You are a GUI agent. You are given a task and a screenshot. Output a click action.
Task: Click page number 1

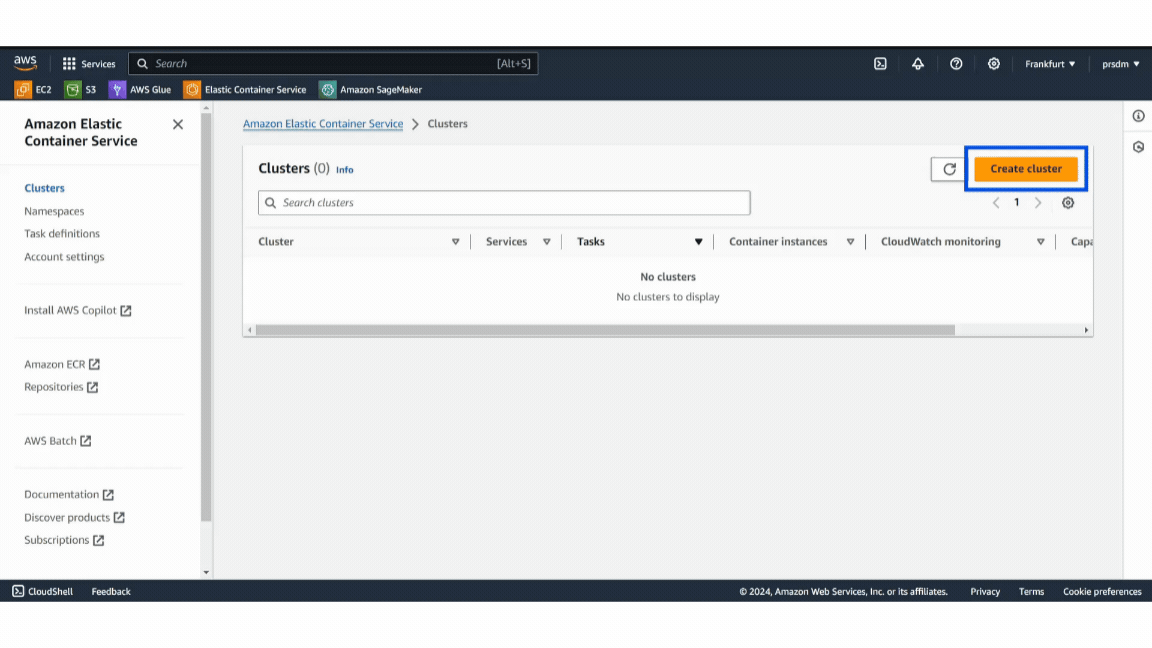tap(1017, 202)
